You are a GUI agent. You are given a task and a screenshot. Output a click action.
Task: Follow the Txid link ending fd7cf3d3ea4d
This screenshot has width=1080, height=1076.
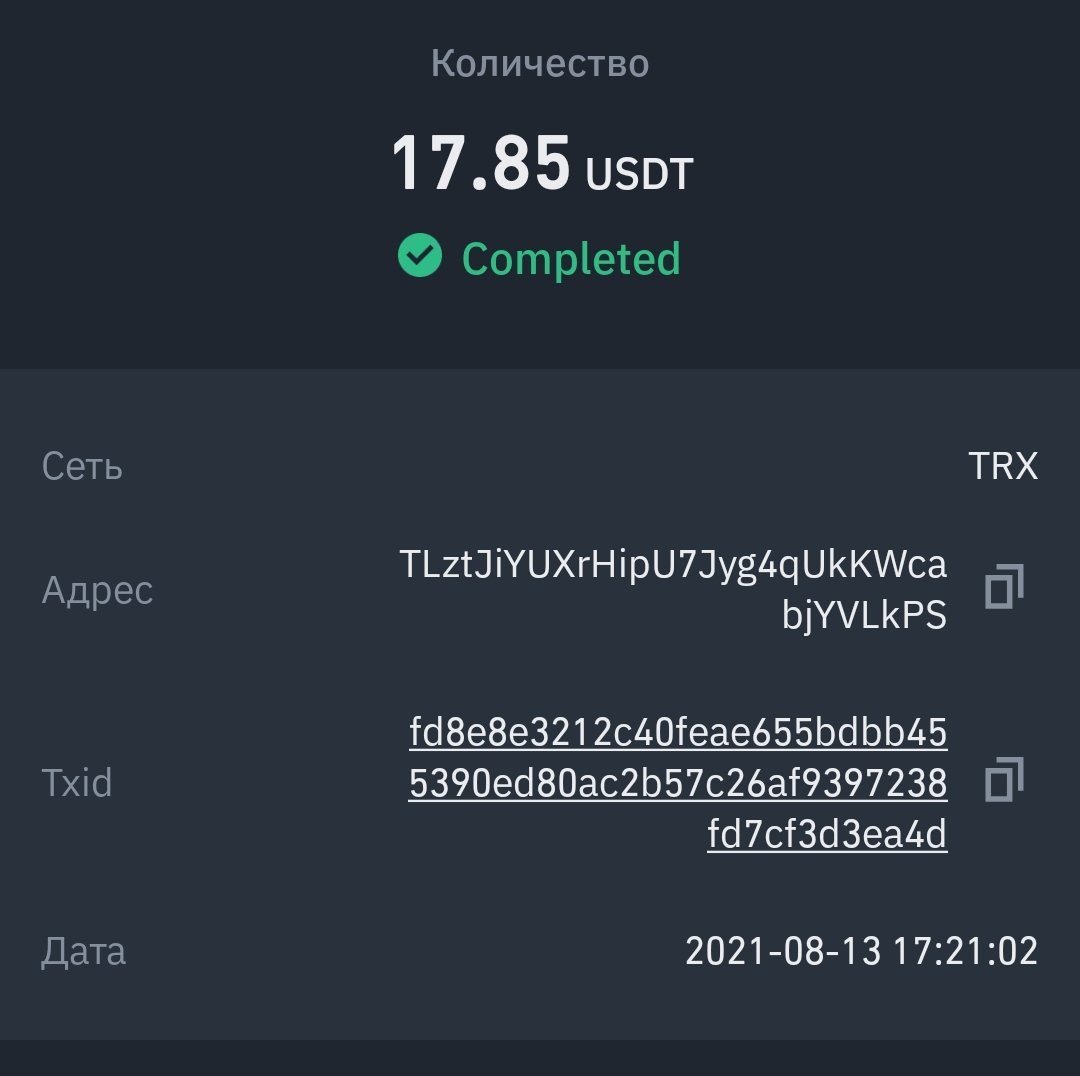827,834
